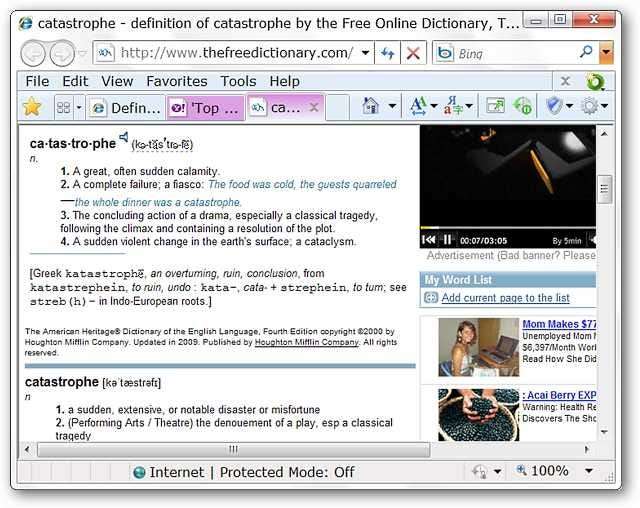640x508 pixels.
Task: Click the Stop red X icon
Action: [x=413, y=53]
